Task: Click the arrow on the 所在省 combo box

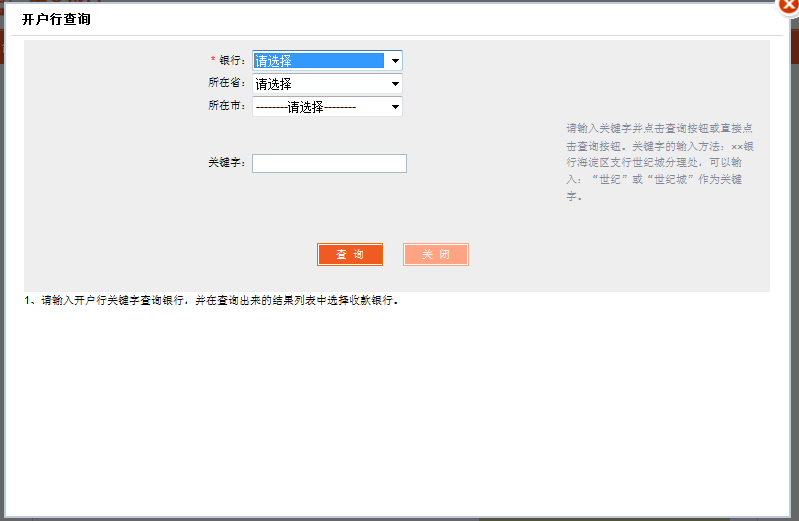Action: 395,84
